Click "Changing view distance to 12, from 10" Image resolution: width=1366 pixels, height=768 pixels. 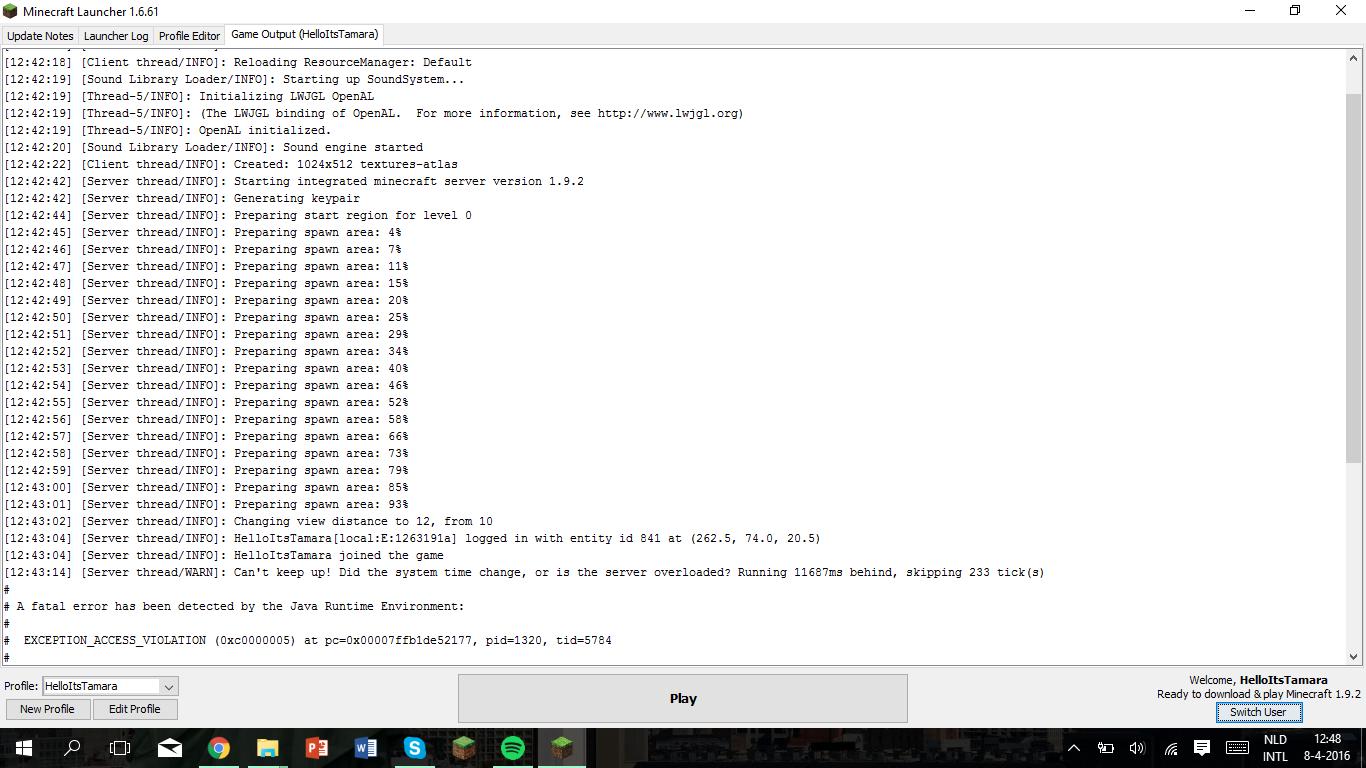(x=248, y=521)
